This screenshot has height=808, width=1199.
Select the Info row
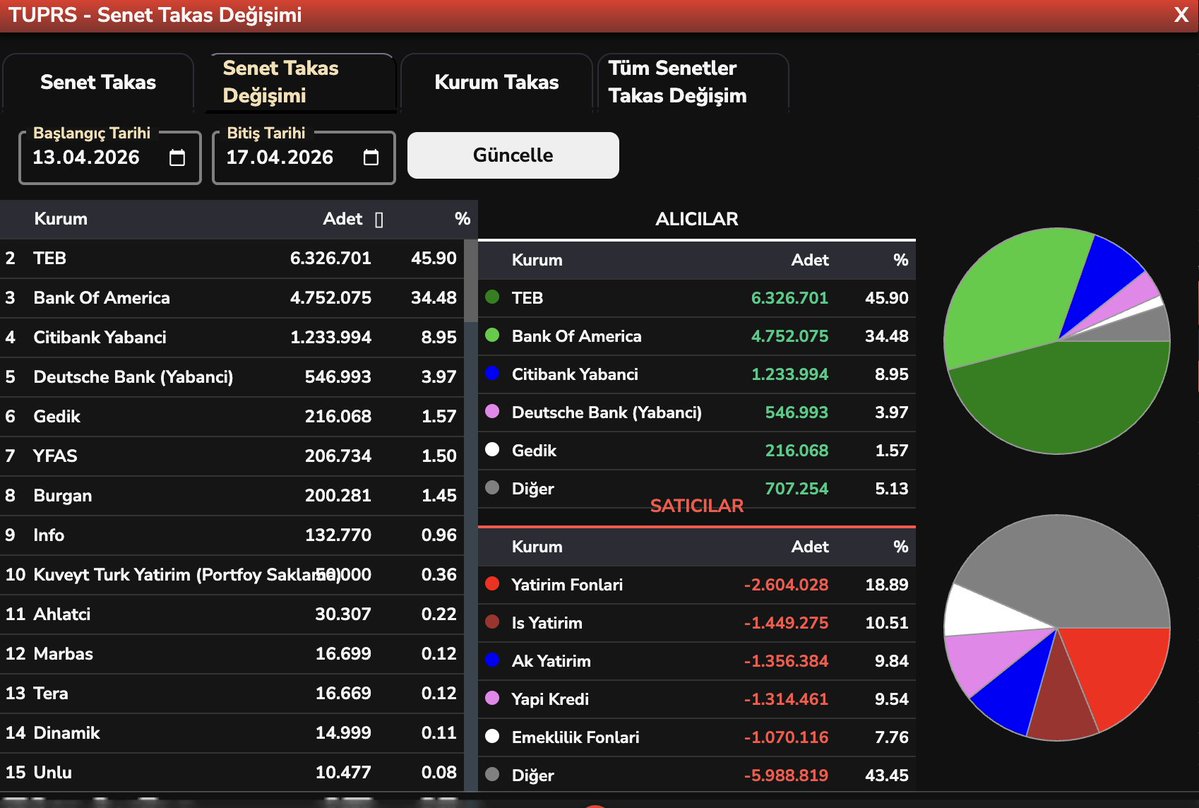pyautogui.click(x=232, y=535)
